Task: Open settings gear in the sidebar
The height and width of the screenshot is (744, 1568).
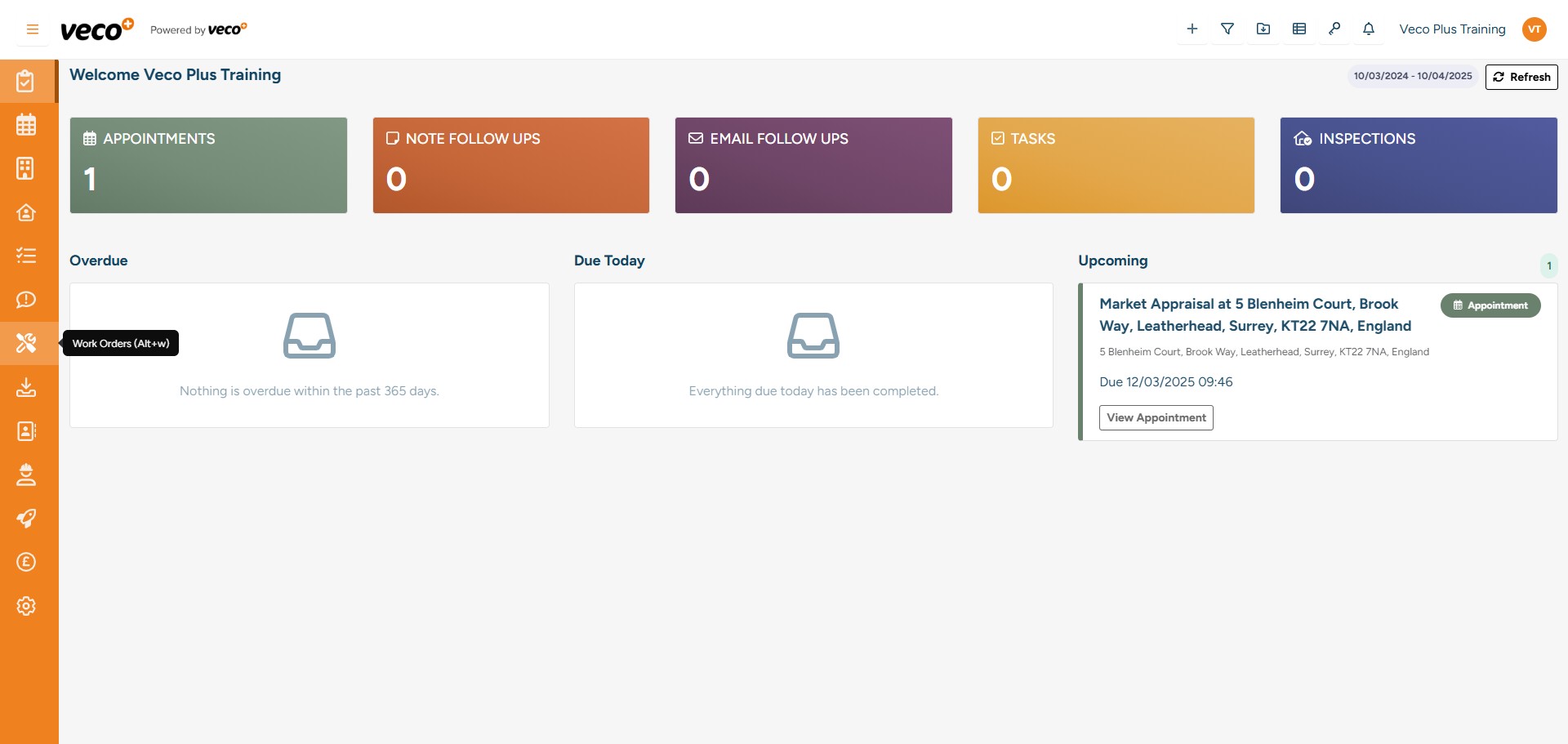Action: click(x=26, y=606)
